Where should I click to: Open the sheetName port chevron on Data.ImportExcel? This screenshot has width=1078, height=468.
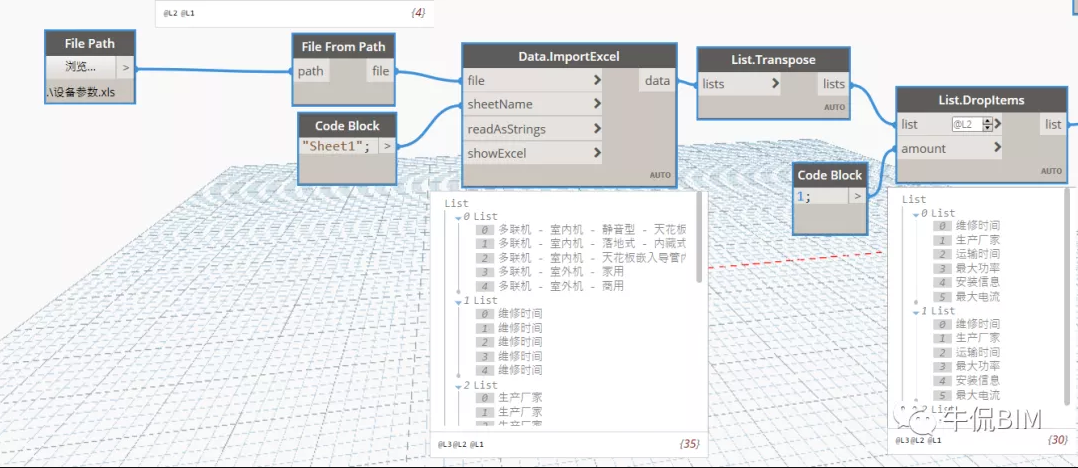(x=597, y=104)
